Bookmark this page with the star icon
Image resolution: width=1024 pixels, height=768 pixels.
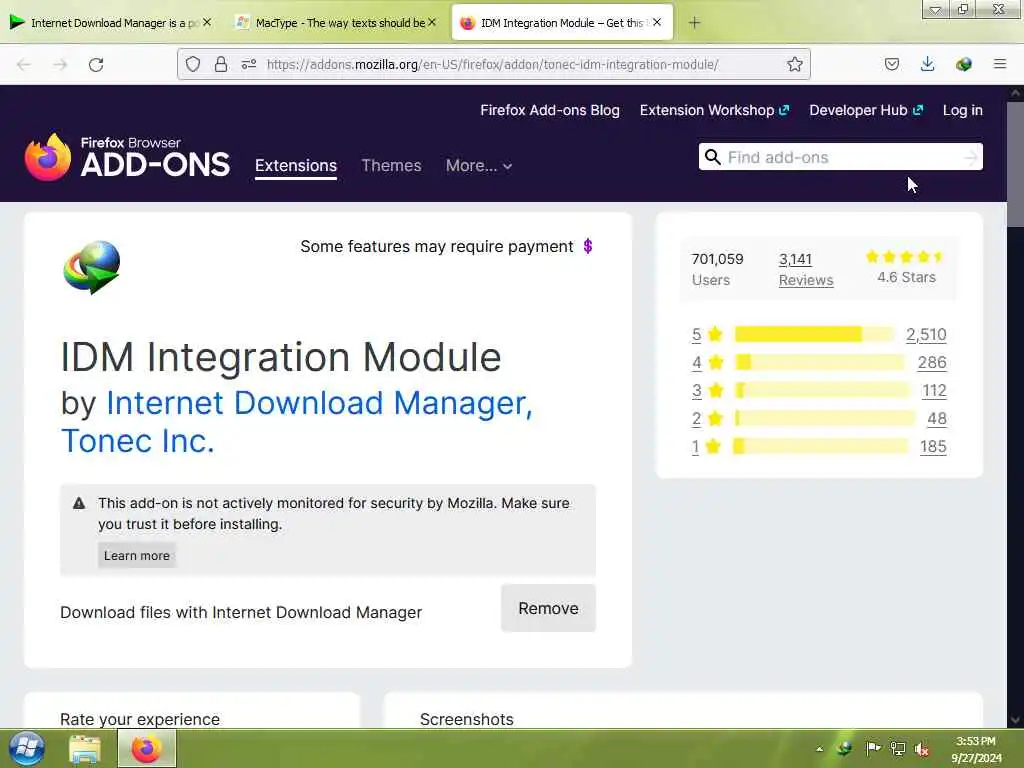[x=794, y=64]
